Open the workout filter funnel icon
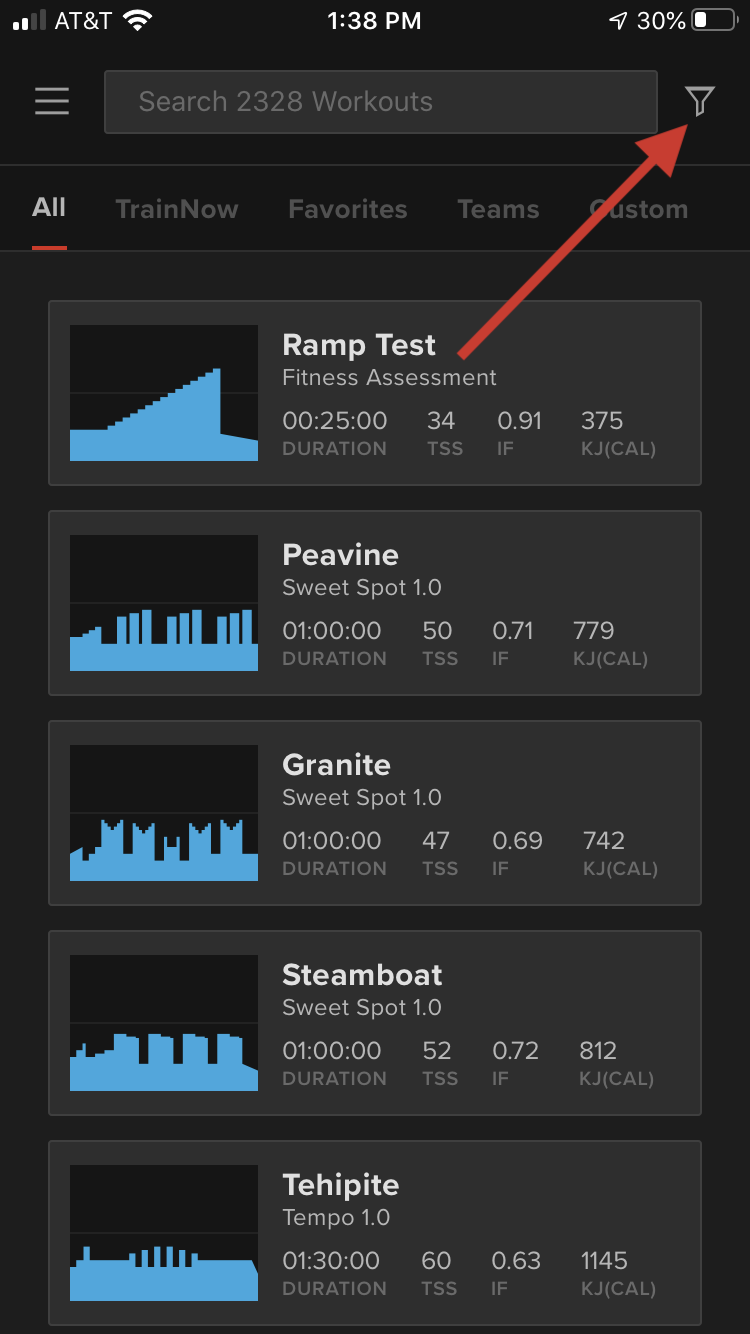 (700, 101)
